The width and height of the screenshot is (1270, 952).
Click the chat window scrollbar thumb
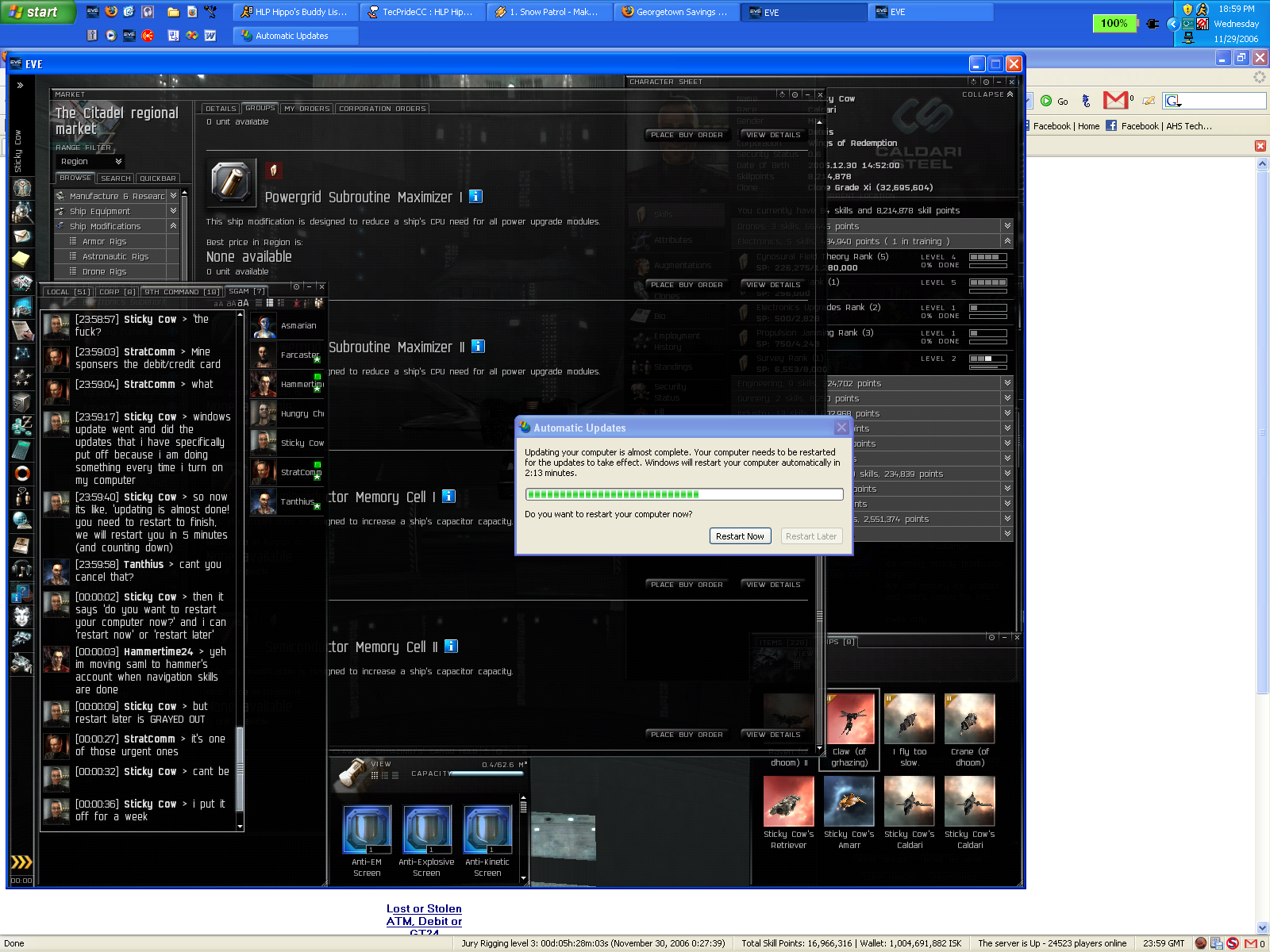pos(240,770)
